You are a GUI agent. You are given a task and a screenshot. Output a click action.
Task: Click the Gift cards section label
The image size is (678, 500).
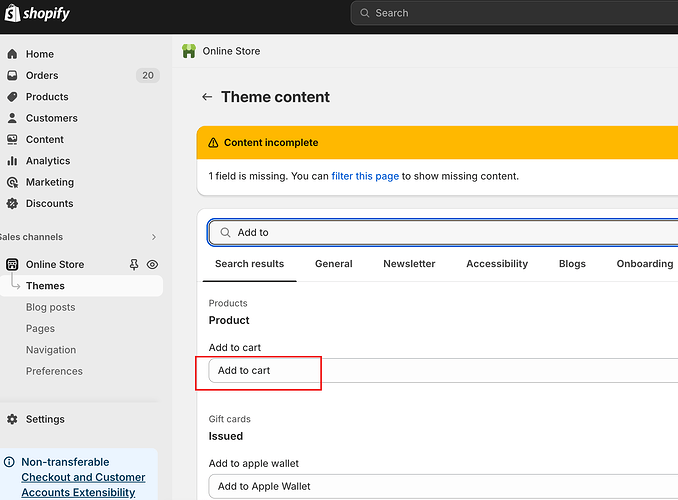pyautogui.click(x=230, y=419)
